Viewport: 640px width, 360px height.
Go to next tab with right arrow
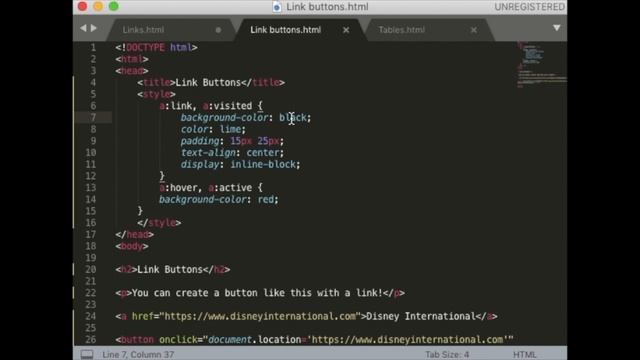point(94,28)
